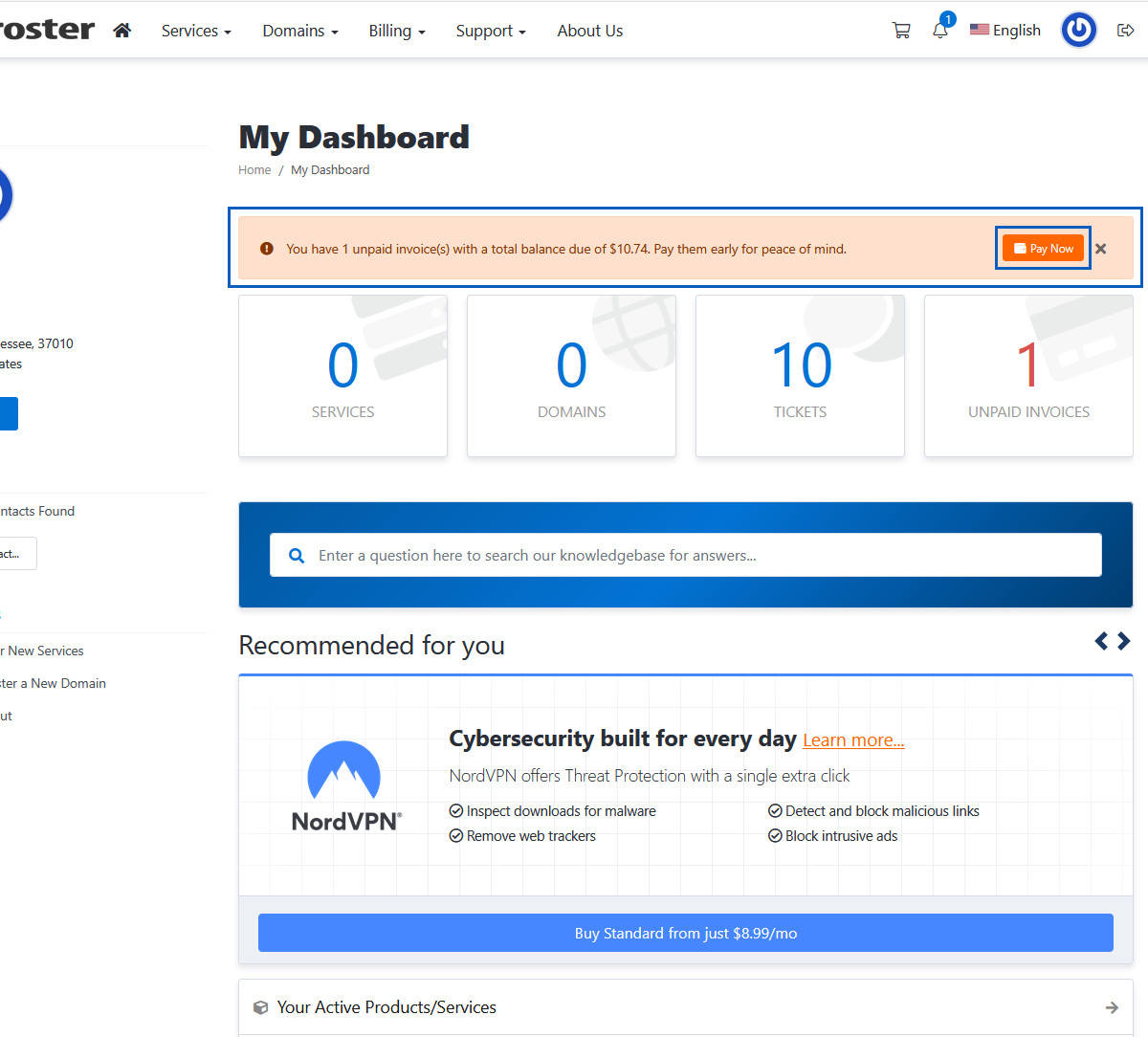Open the notifications bell icon
The image size is (1148, 1037).
pos(940,31)
